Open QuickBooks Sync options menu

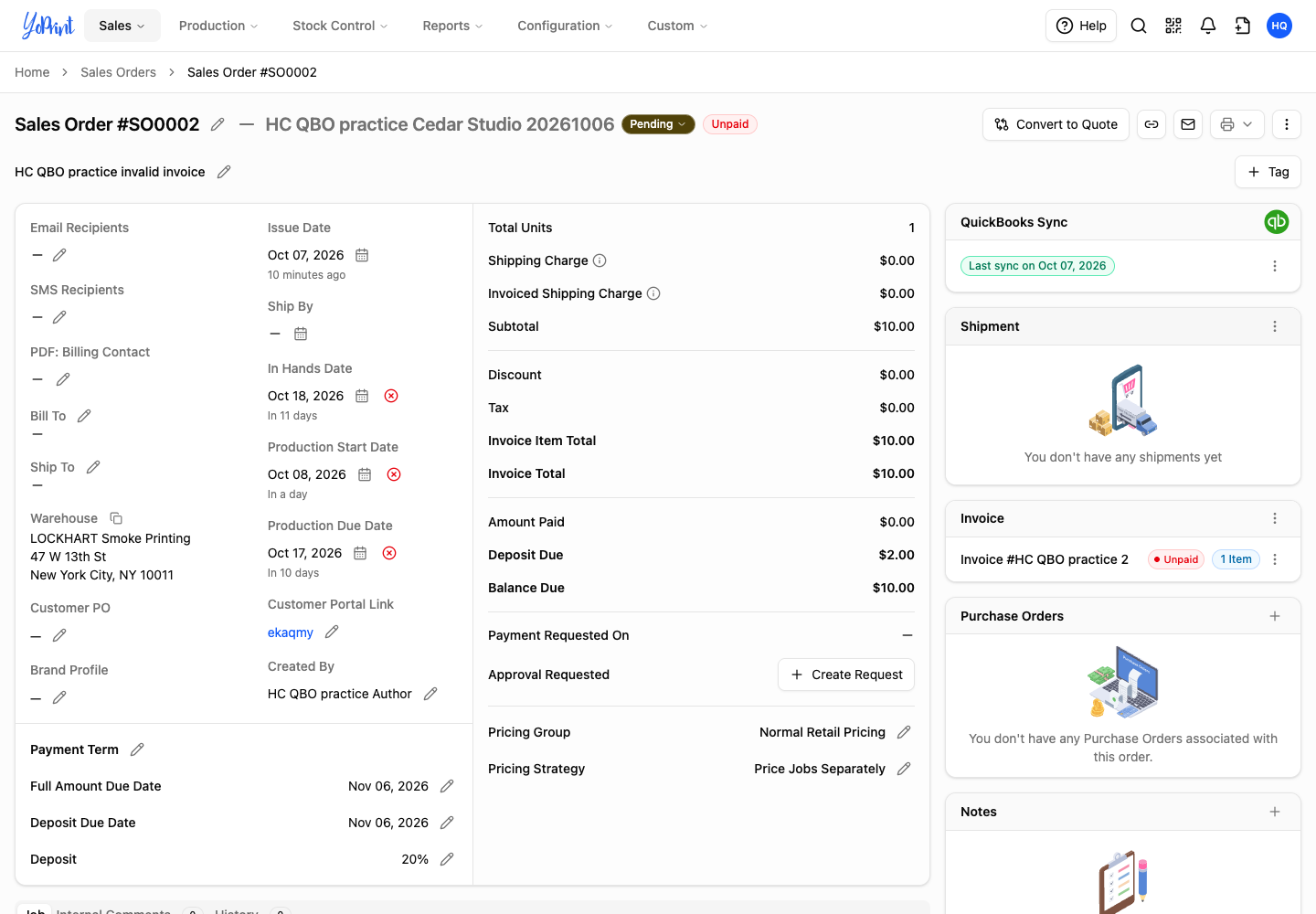[x=1275, y=266]
